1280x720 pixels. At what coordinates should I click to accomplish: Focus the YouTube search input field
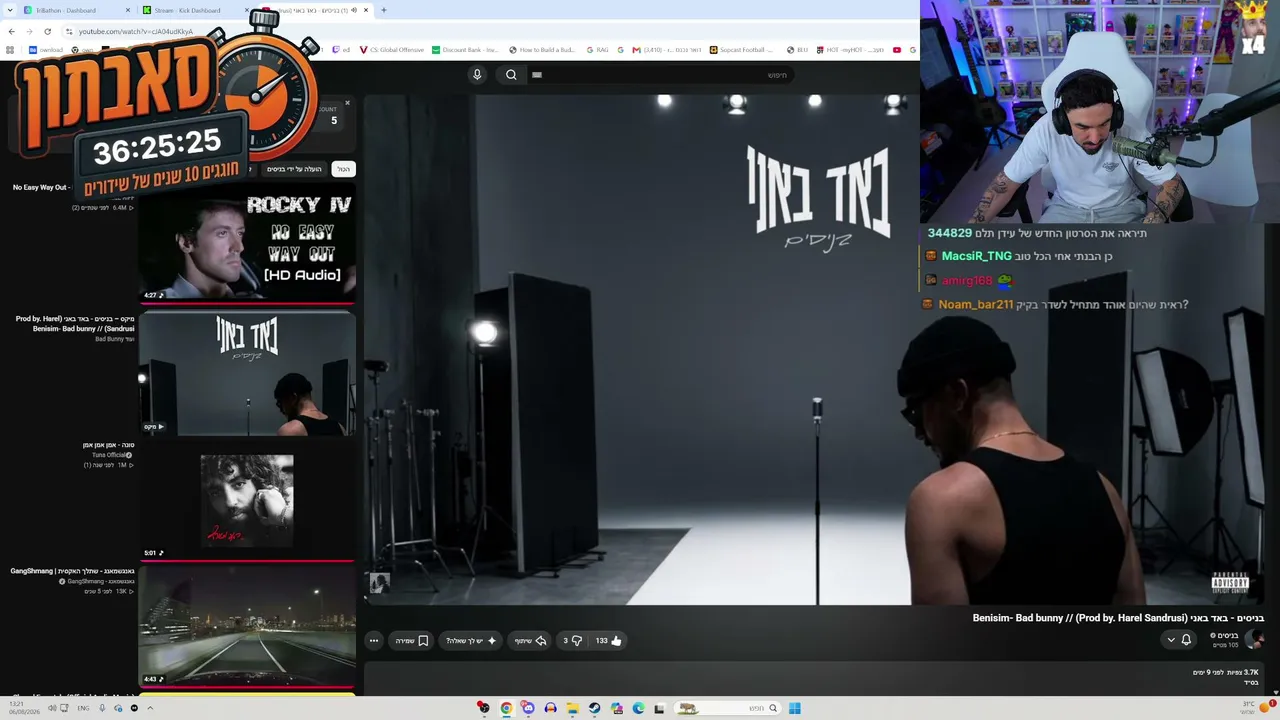coord(661,75)
